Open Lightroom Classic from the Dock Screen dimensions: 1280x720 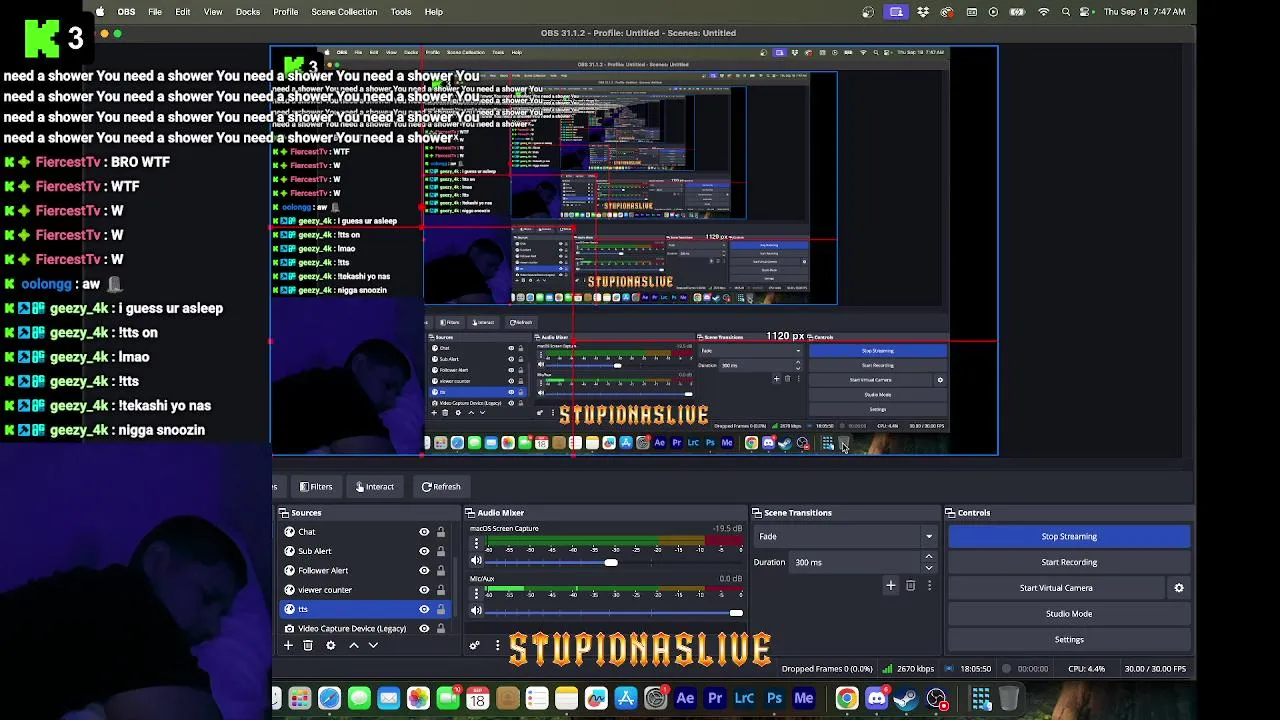click(x=745, y=698)
